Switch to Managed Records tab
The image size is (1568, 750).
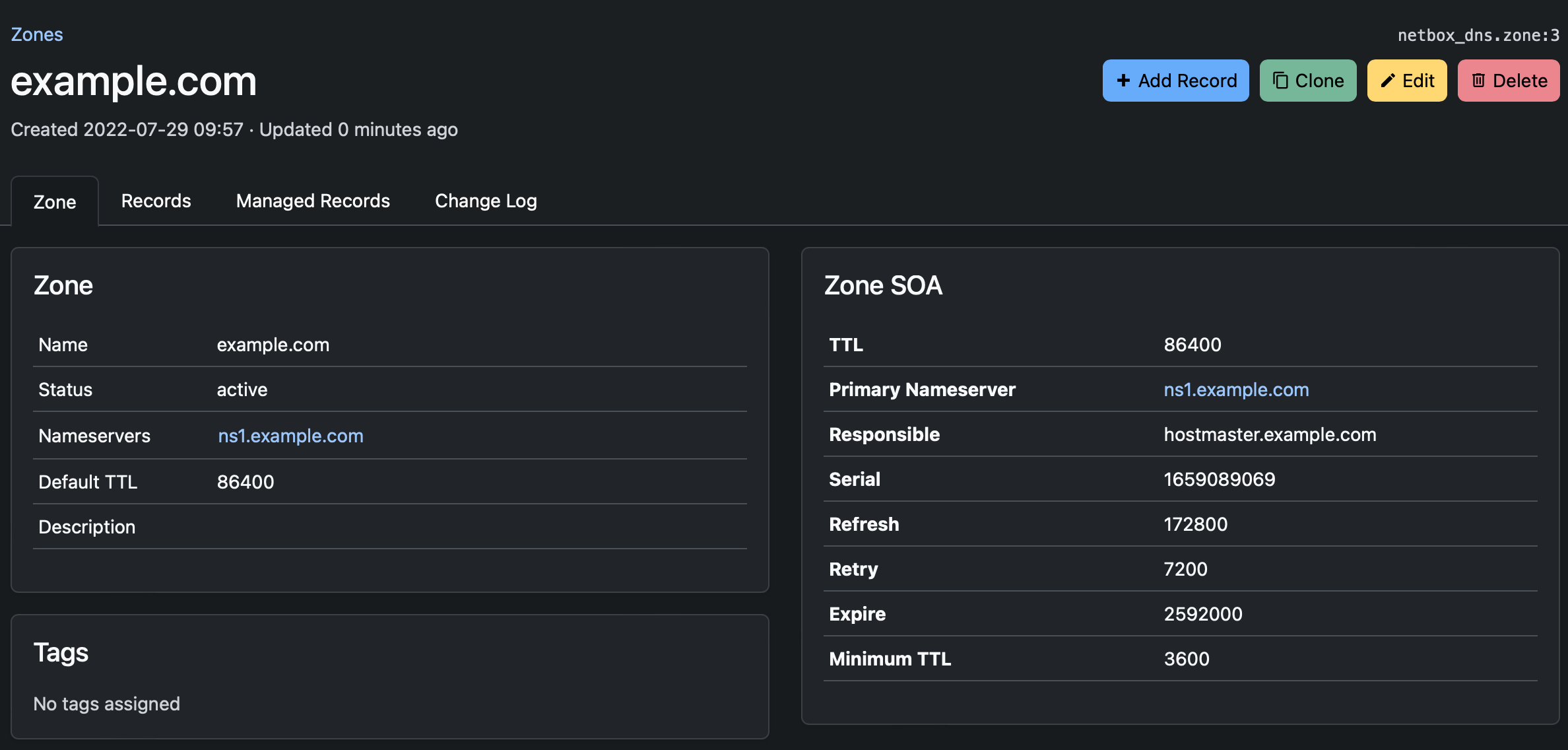coord(313,201)
